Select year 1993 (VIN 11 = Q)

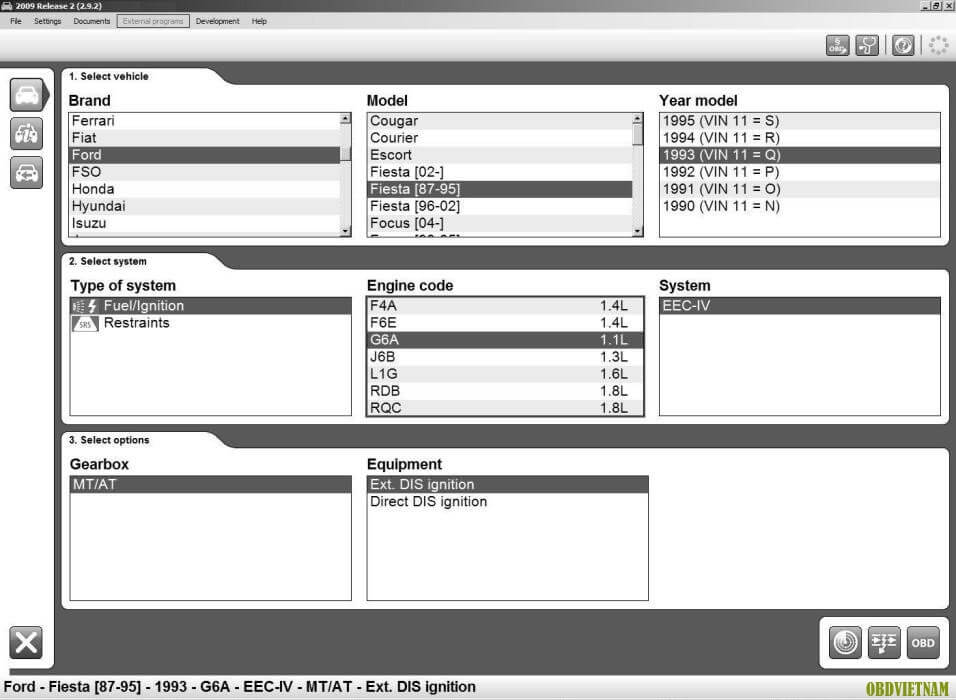800,155
